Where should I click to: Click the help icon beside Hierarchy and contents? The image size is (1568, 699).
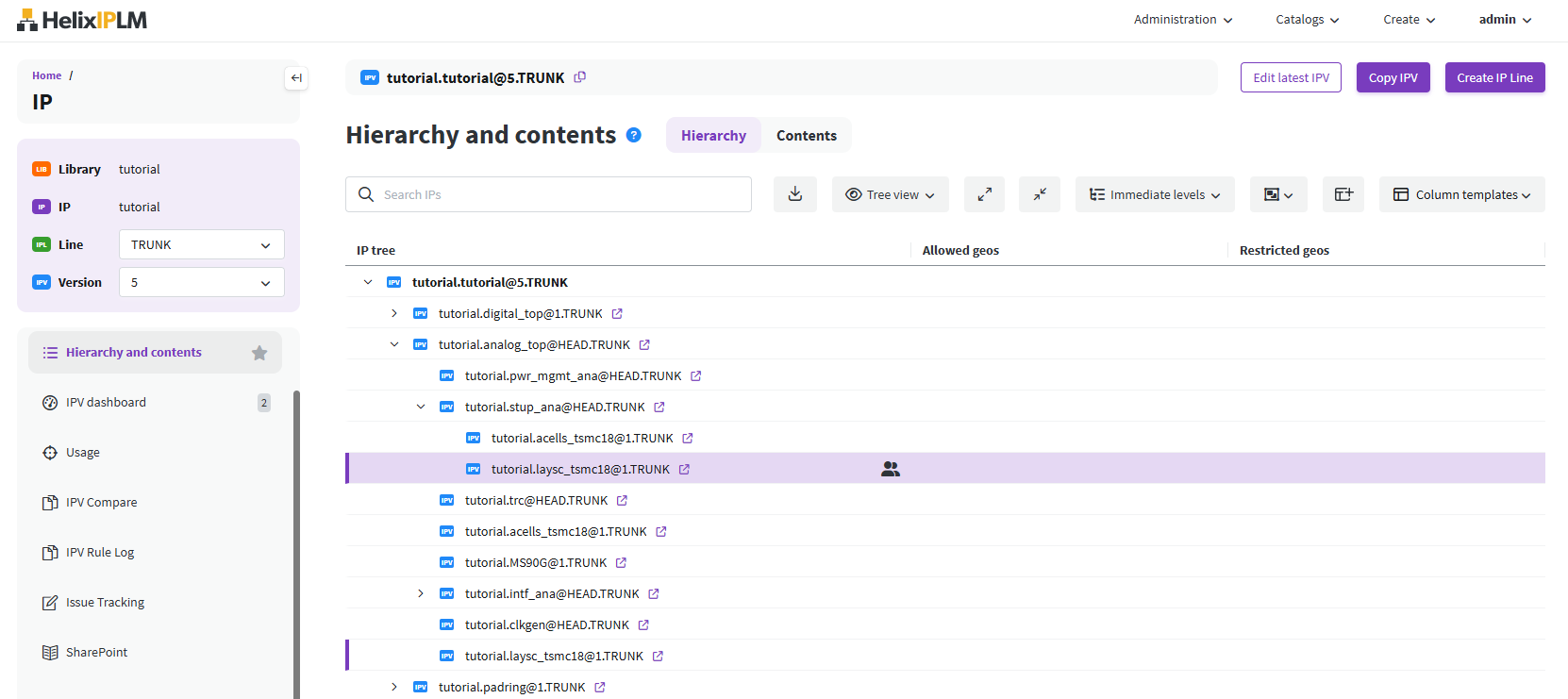pyautogui.click(x=634, y=135)
